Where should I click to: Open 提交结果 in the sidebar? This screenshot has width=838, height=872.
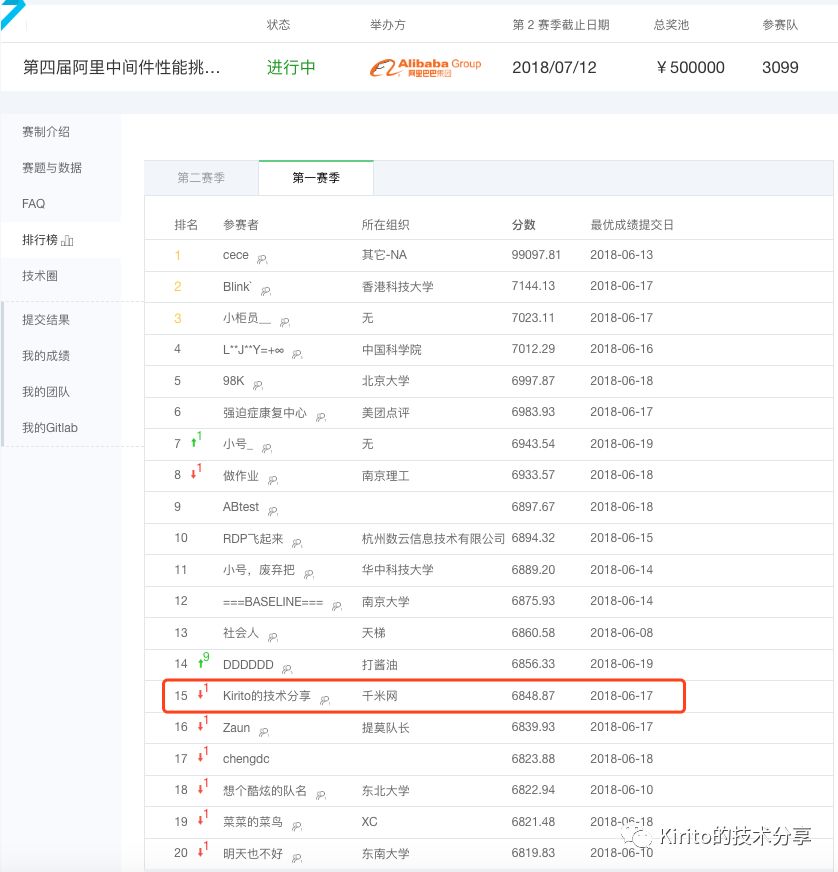tap(46, 320)
